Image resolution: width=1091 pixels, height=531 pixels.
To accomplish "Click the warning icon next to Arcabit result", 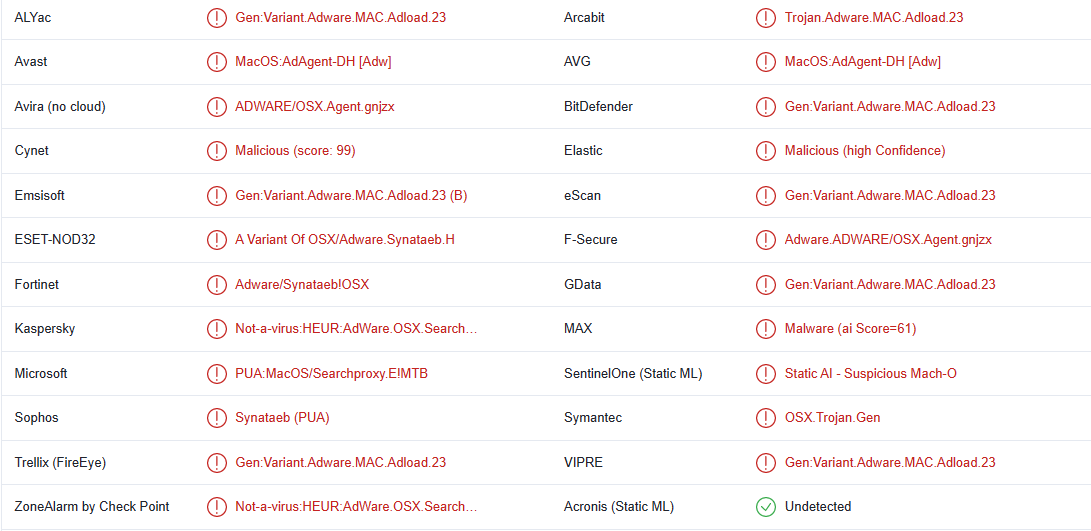I will click(x=766, y=18).
